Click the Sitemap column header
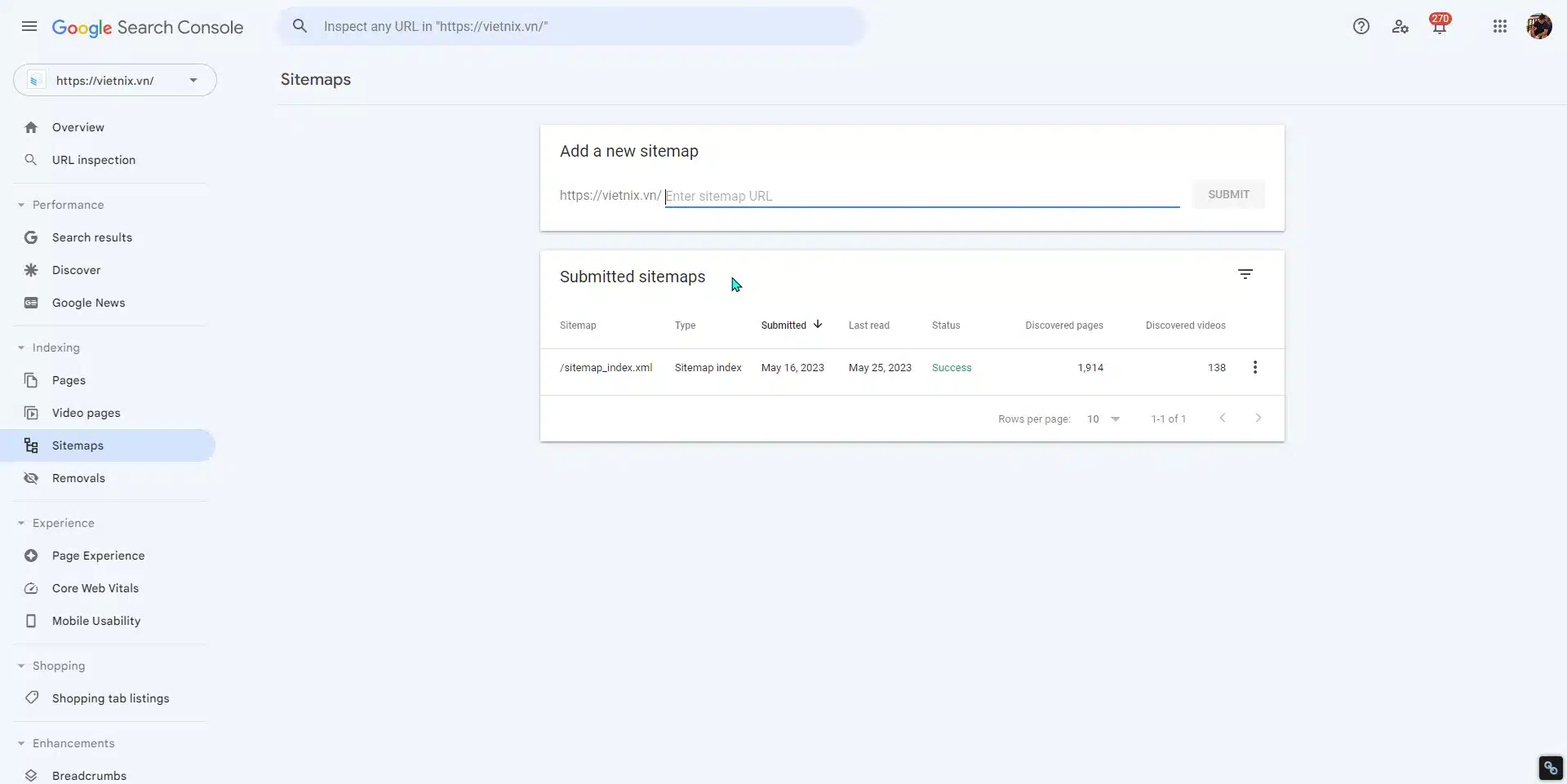1567x784 pixels. [578, 326]
